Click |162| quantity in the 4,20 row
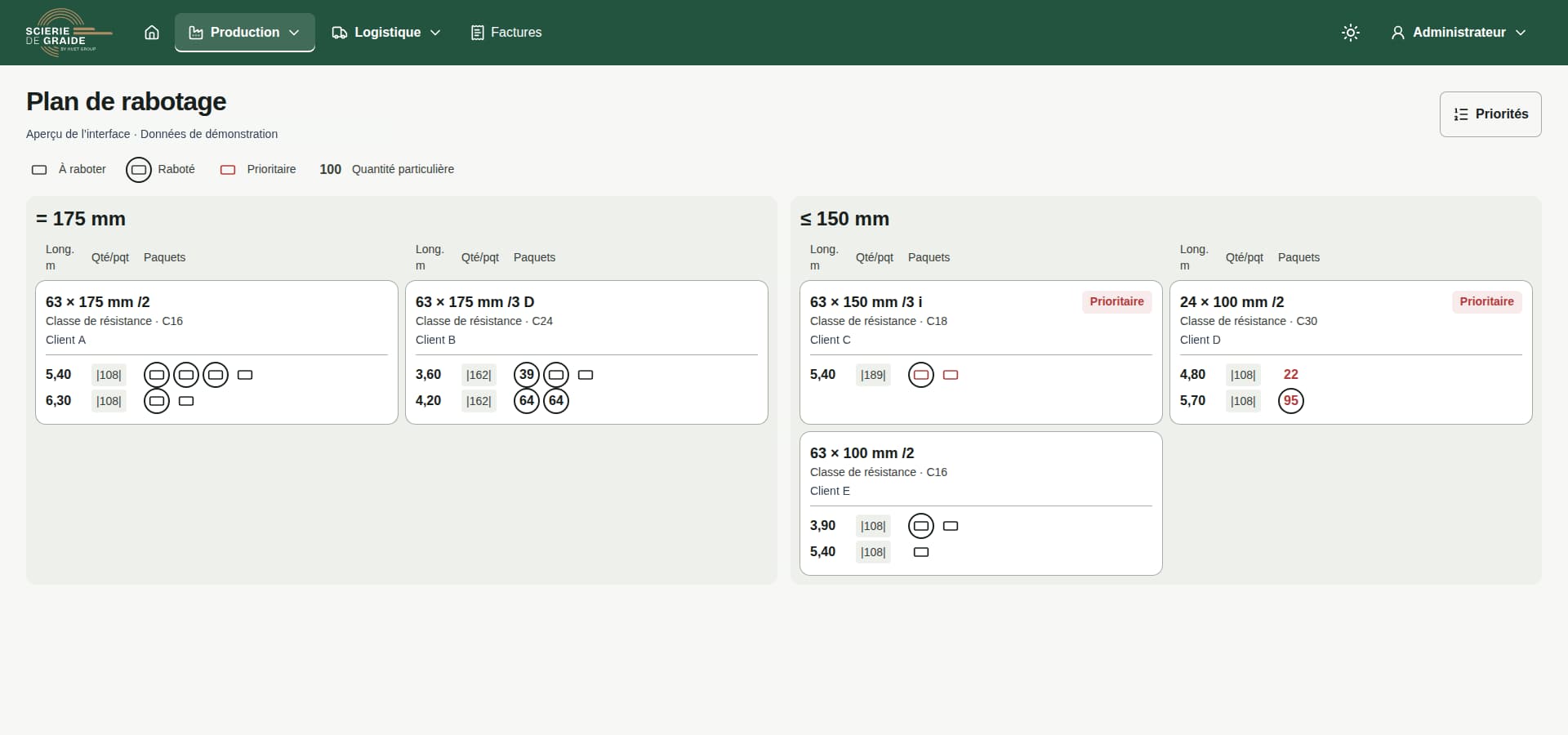 coord(479,401)
